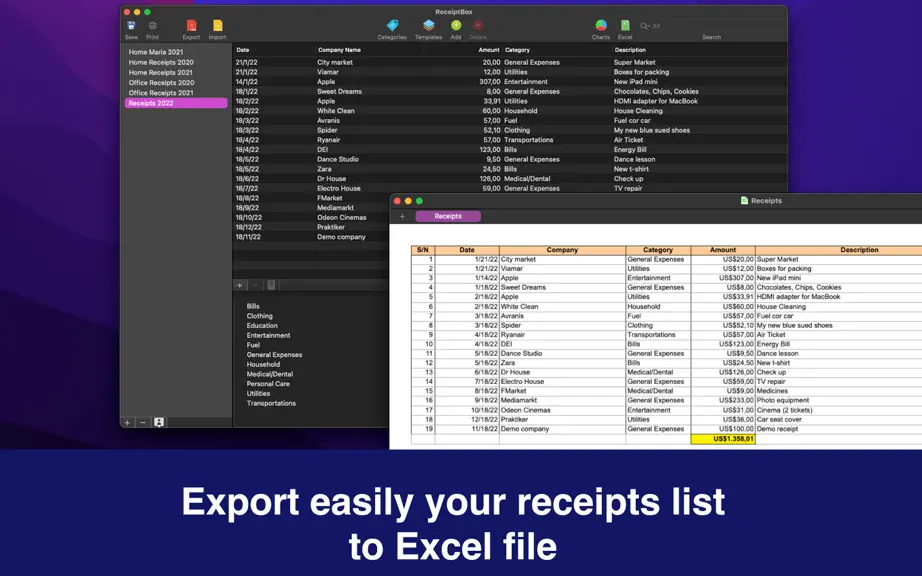922x576 pixels.
Task: Click the Import toolbar icon
Action: pos(218,26)
